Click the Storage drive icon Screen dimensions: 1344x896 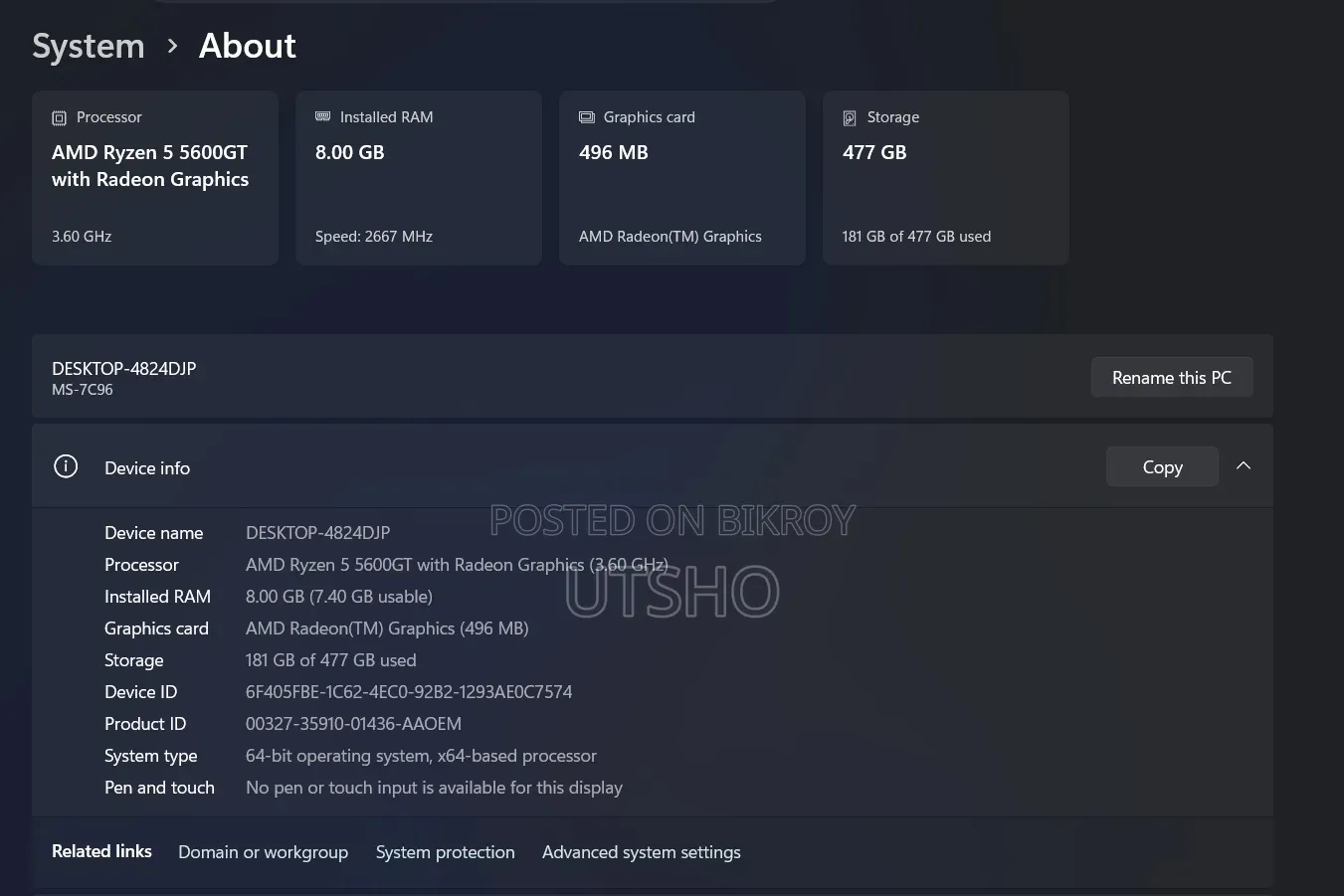point(850,118)
